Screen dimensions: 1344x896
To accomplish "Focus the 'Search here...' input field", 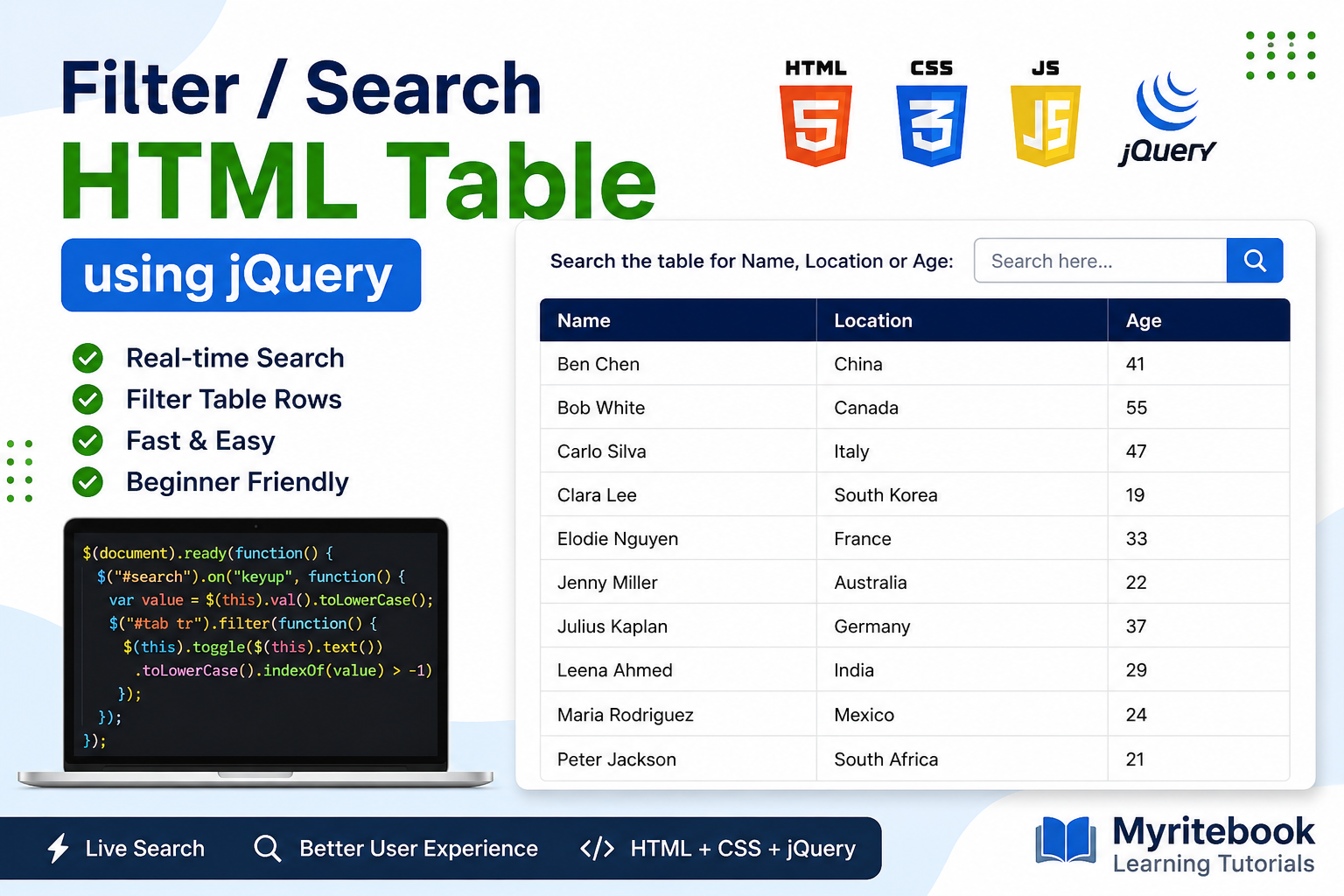I will click(1101, 261).
